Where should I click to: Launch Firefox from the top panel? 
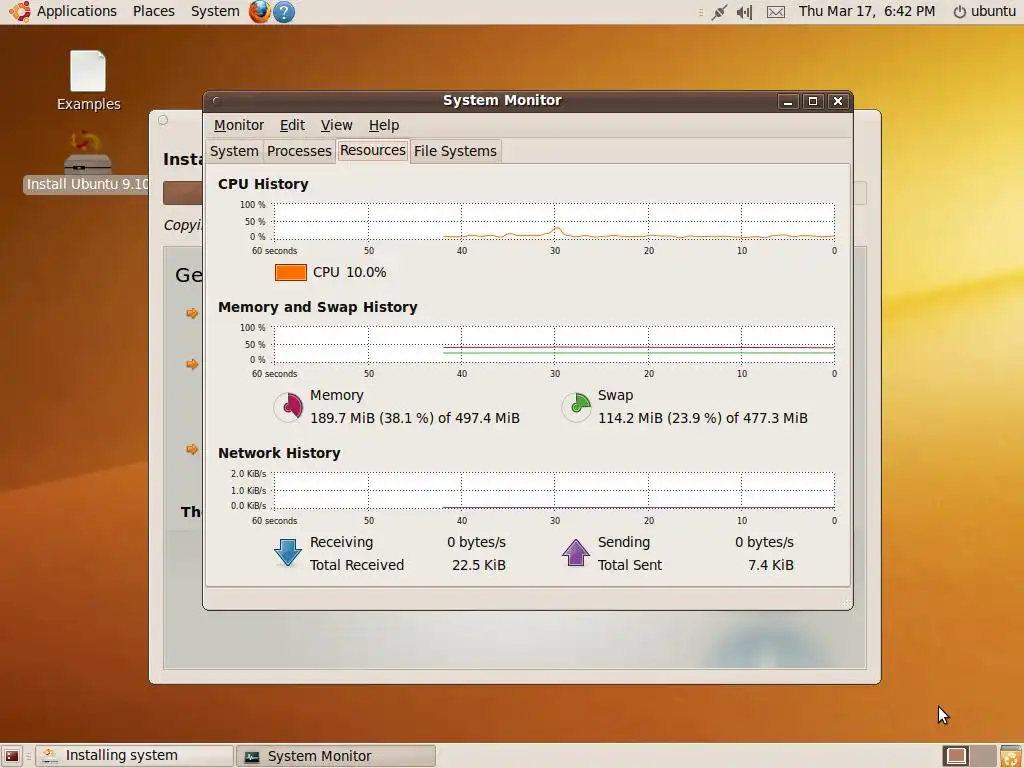point(259,12)
